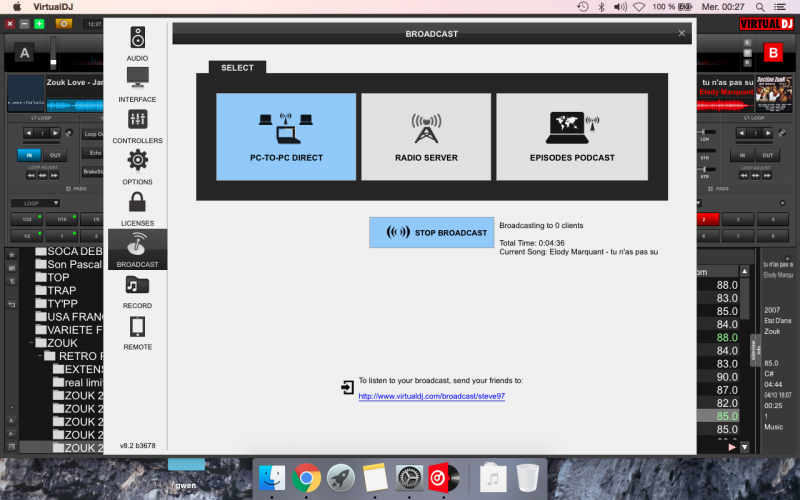Click the SELECT tab header
This screenshot has width=800, height=500.
237,67
